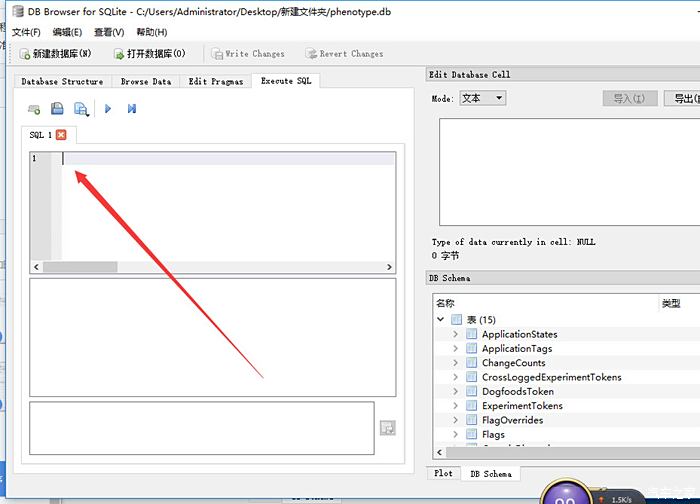Viewport: 700px width, 504px height.
Task: Click the Write Changes toolbar button
Action: click(248, 54)
